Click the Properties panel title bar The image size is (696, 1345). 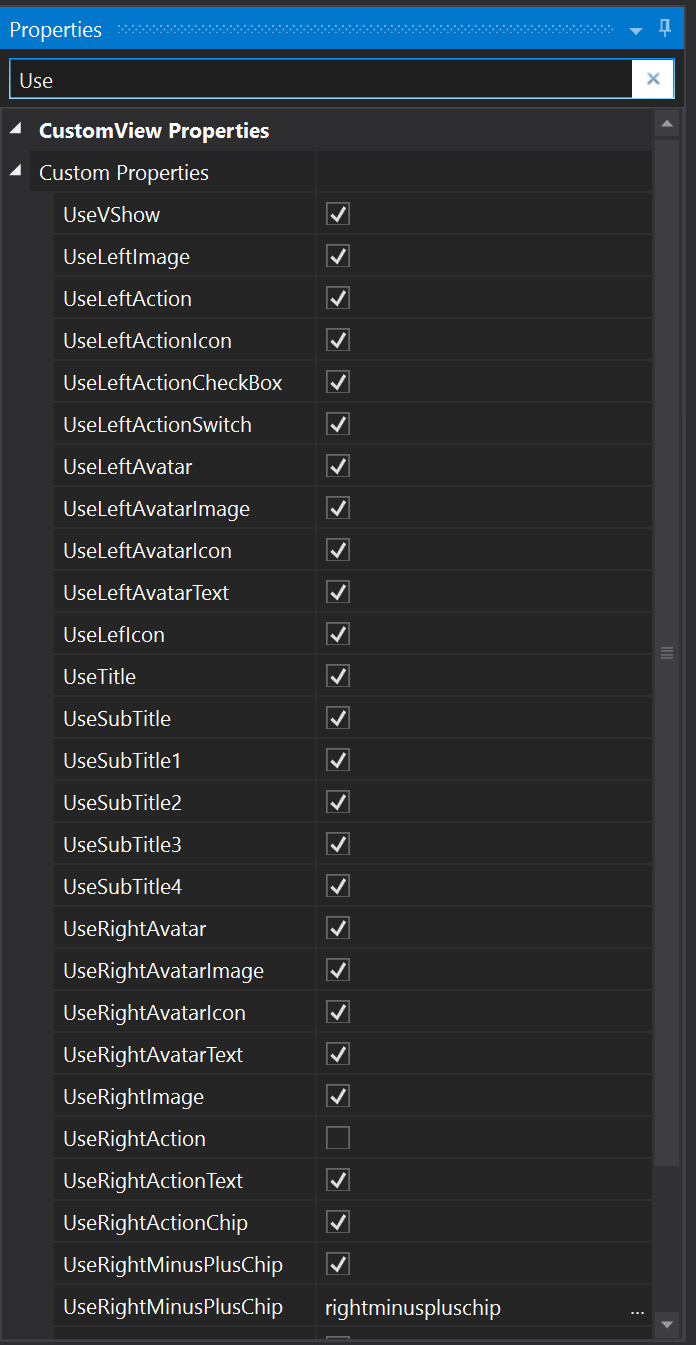(300, 30)
